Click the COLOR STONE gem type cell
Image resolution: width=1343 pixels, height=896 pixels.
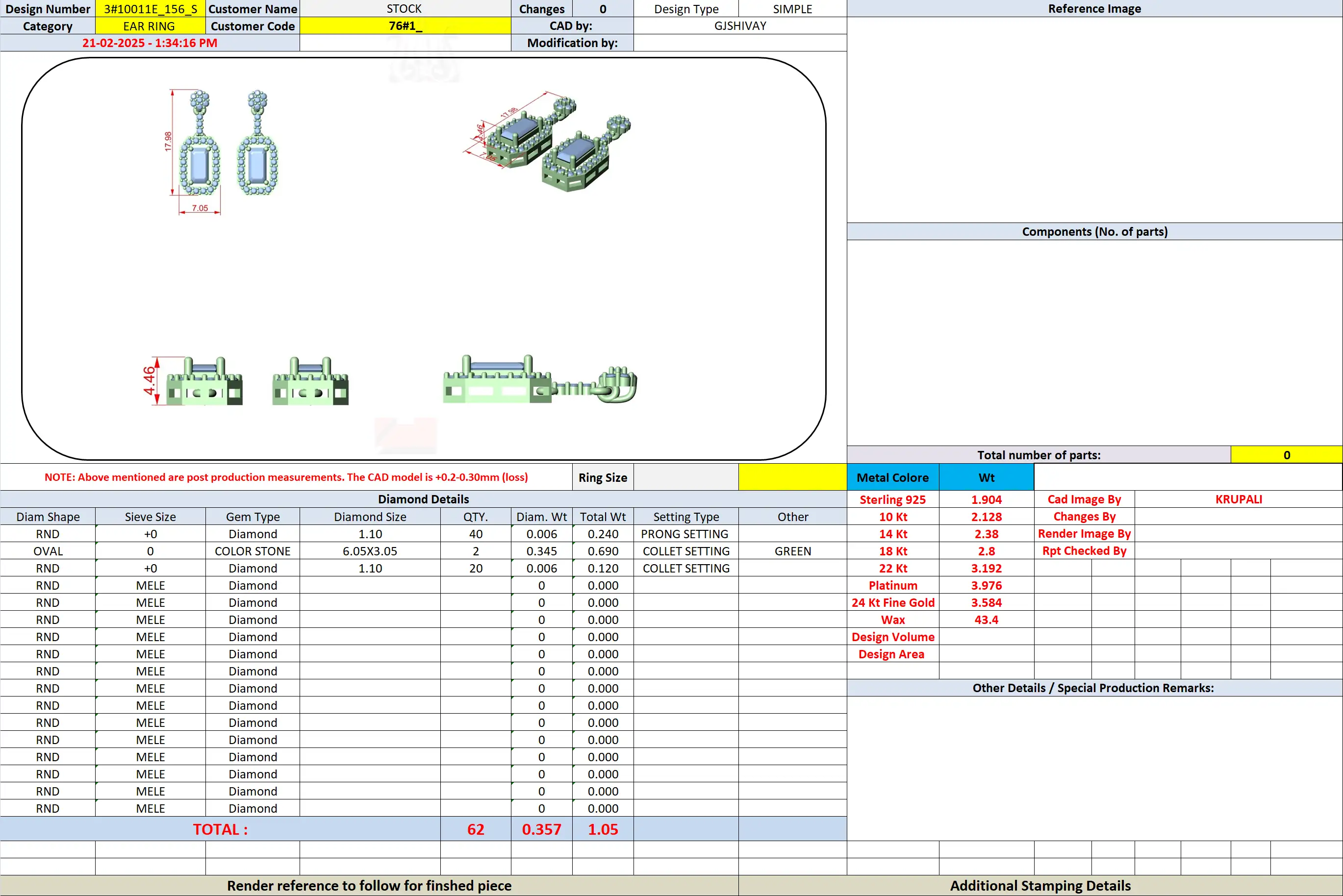253,551
